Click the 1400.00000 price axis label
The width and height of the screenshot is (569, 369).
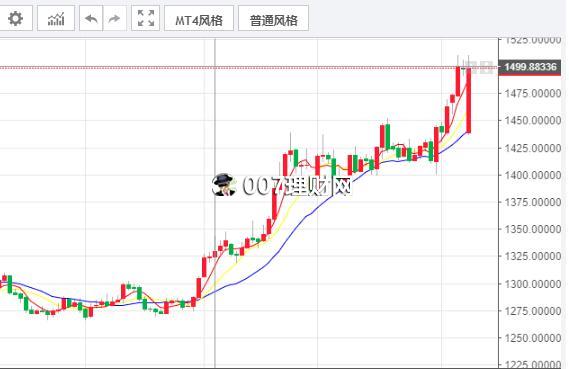533,175
